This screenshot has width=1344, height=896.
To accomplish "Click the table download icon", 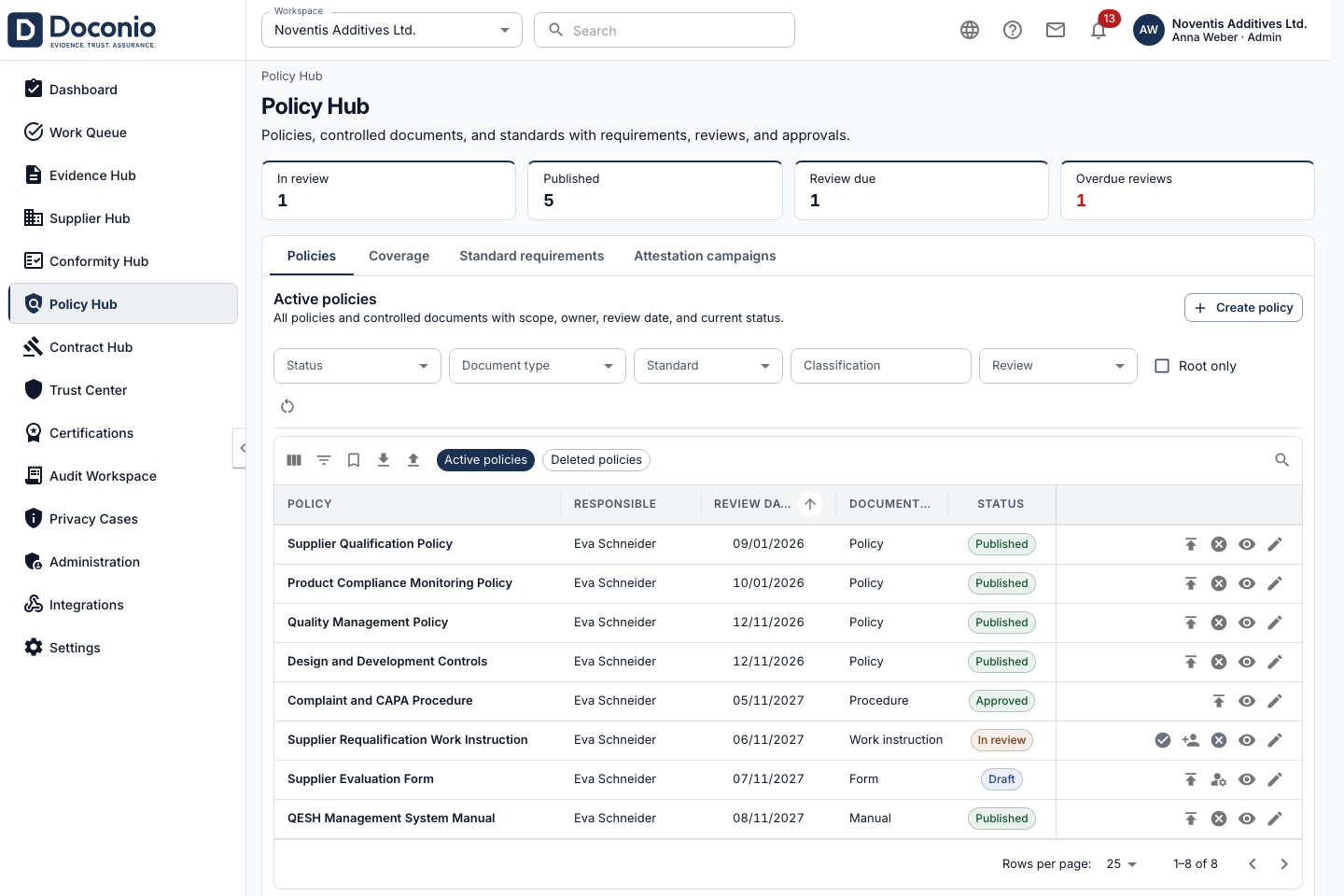I will coord(384,460).
